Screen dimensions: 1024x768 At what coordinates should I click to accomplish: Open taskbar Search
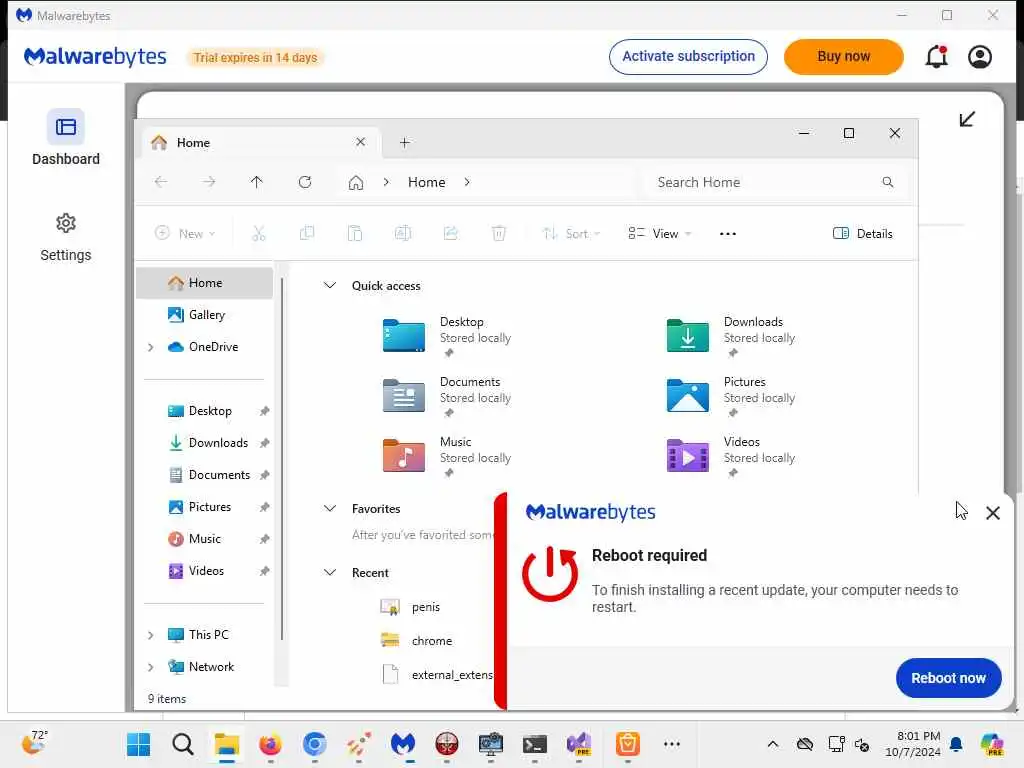(183, 744)
